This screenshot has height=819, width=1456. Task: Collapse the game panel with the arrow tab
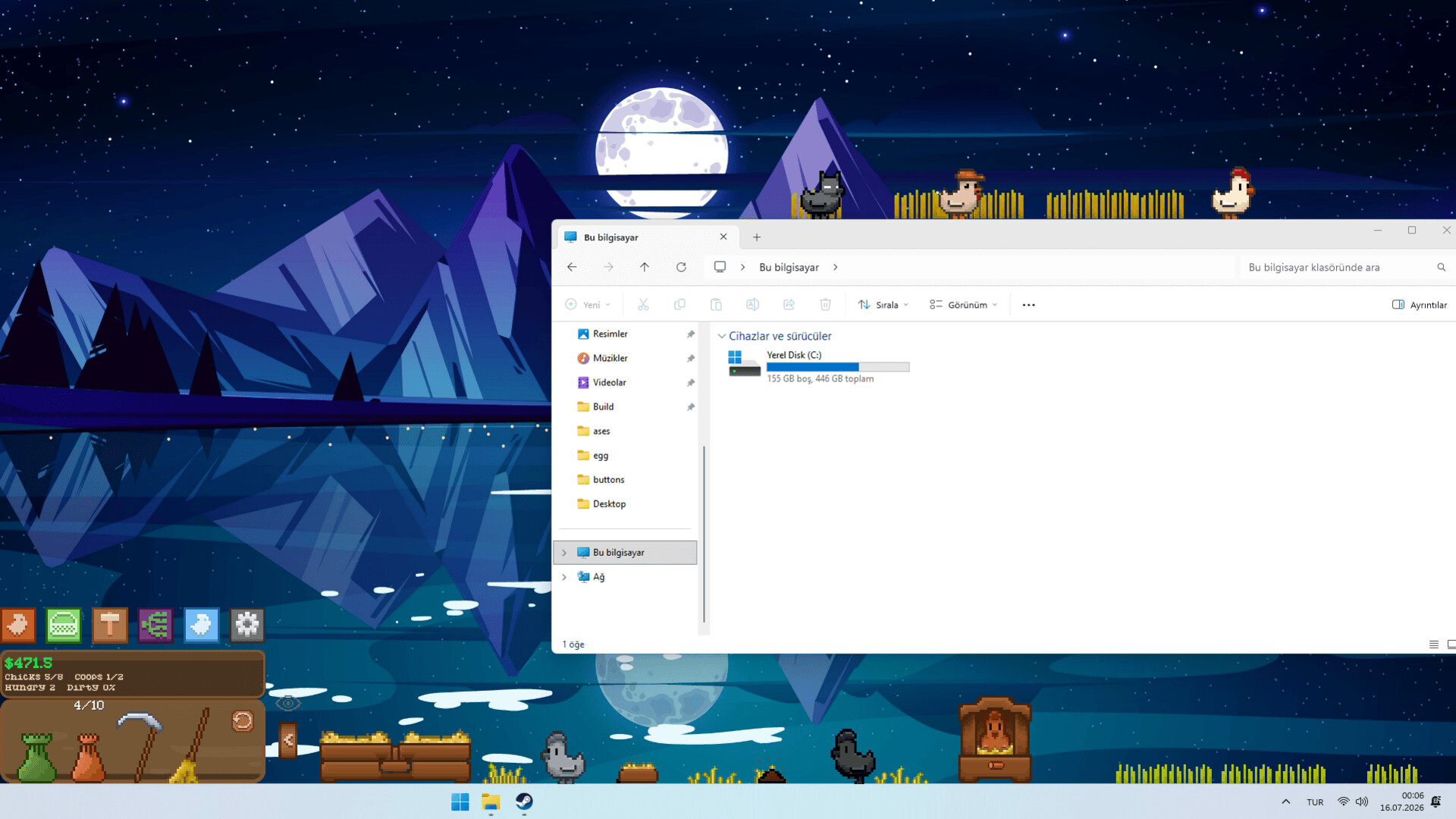click(288, 740)
